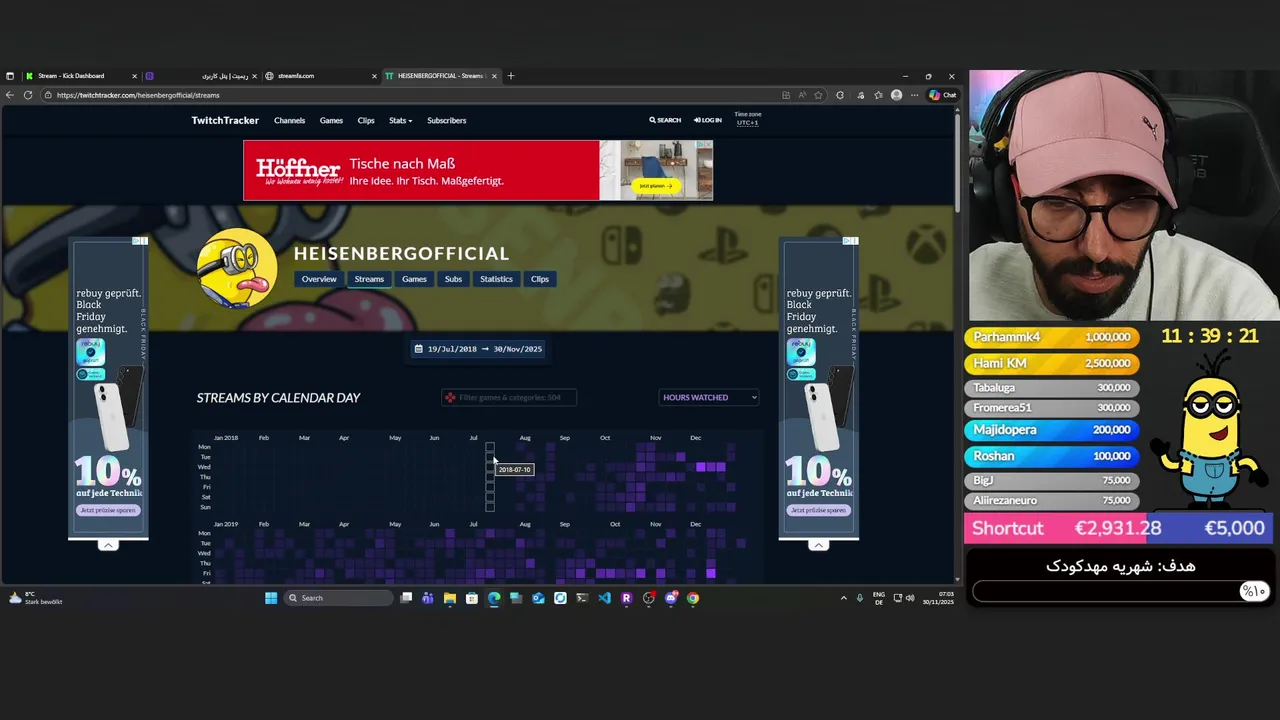
Task: Click left ad 'Jetzt präzise sparen' button
Action: (108, 510)
